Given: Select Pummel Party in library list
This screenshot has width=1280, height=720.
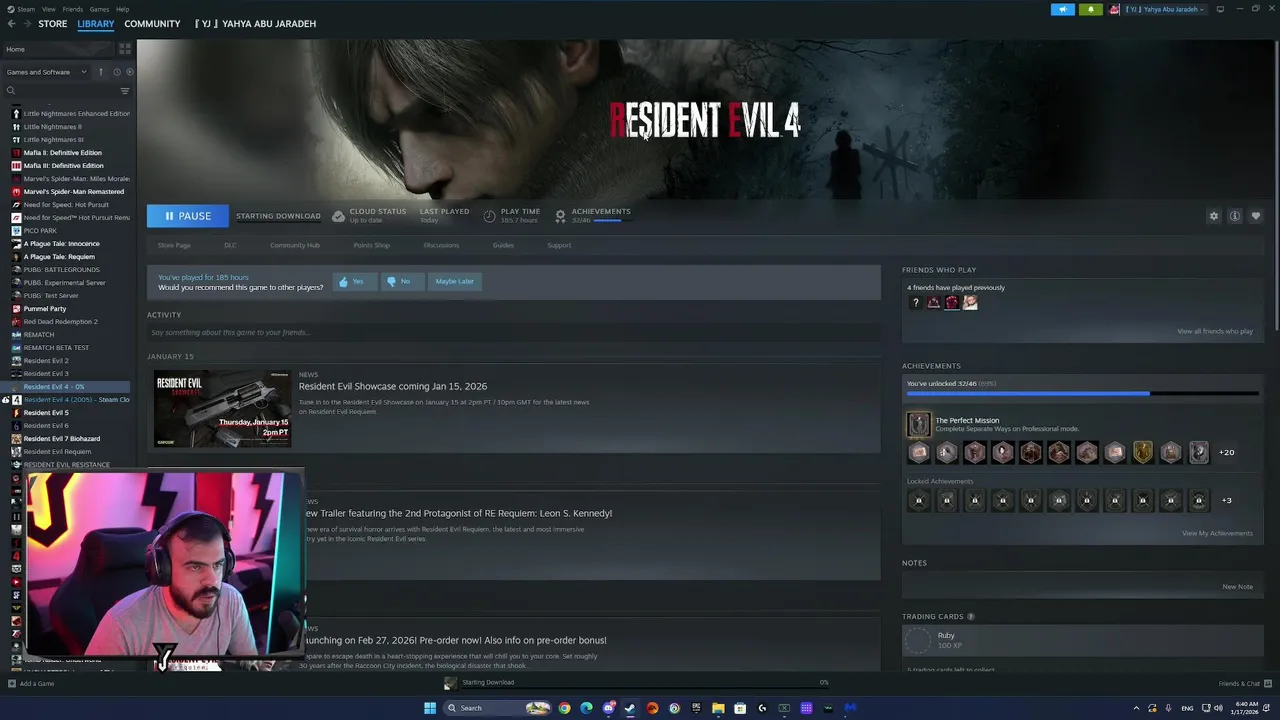Looking at the screenshot, I should [x=45, y=309].
